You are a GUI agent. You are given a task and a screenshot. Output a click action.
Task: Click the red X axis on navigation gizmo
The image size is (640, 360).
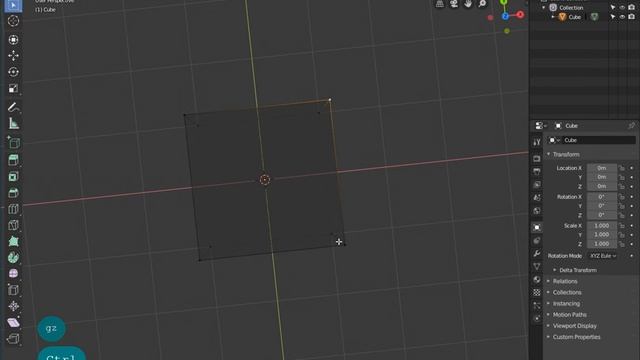pos(520,15)
